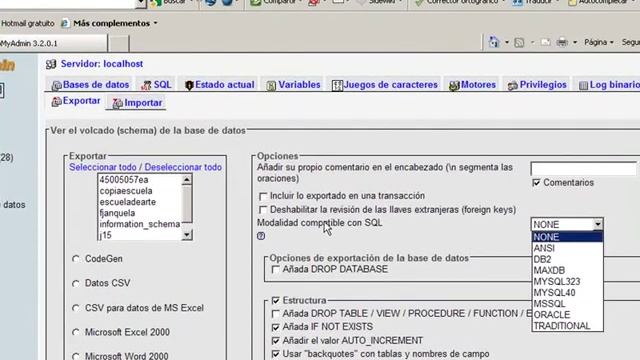The width and height of the screenshot is (640, 360).
Task: Click the browser Print icon
Action: [x=562, y=42]
